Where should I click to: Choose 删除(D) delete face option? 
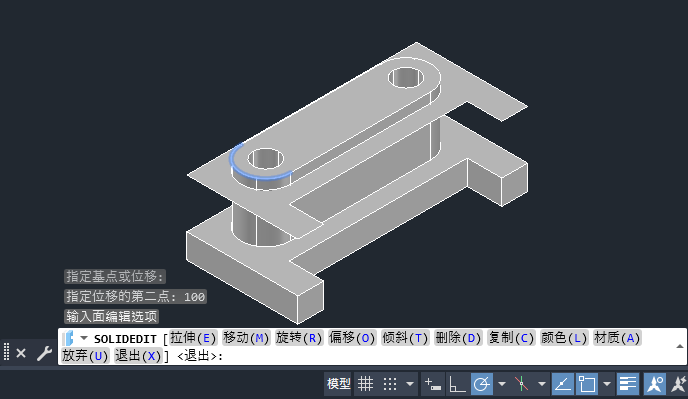tap(458, 338)
